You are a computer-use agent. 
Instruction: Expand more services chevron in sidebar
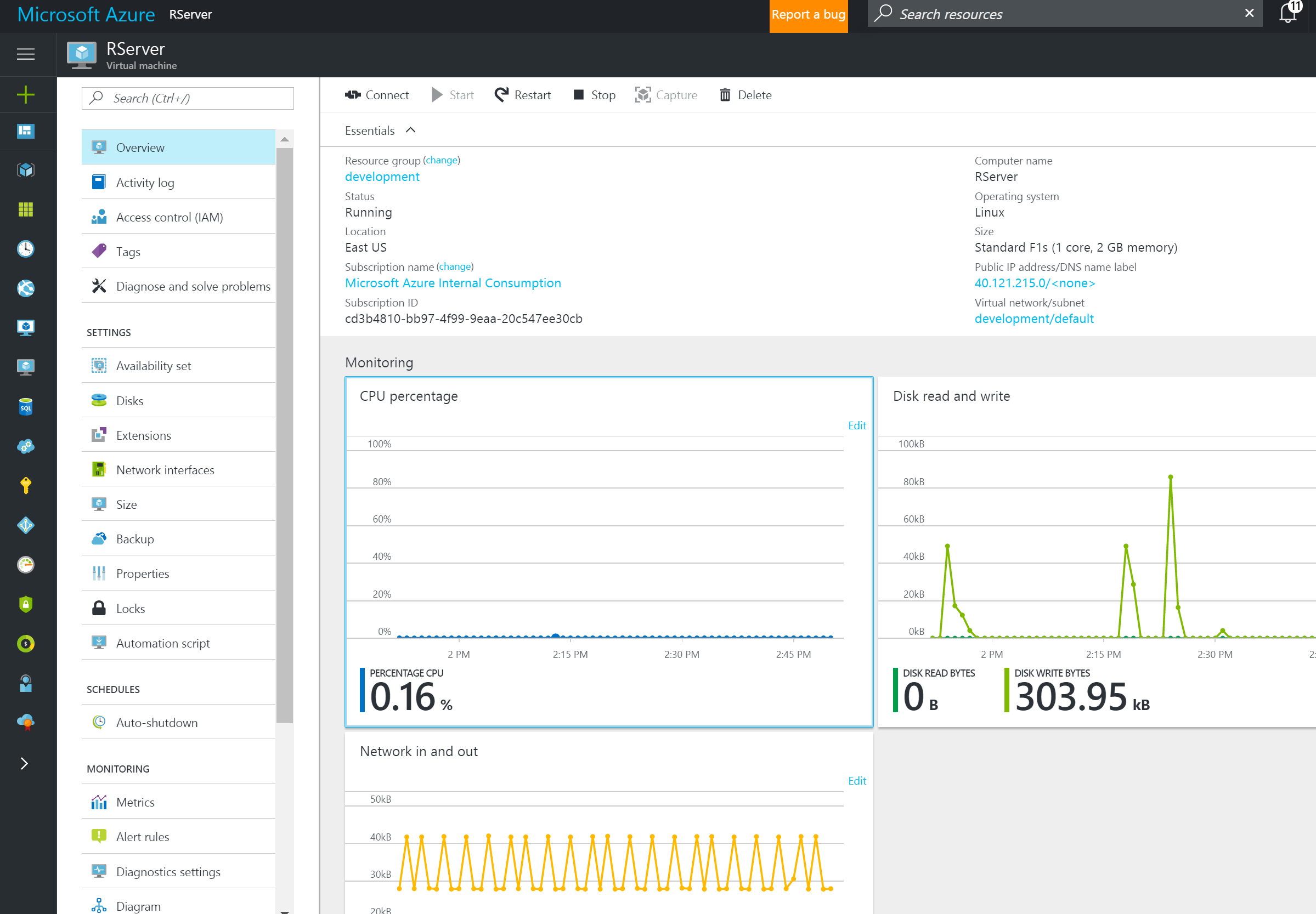pos(24,763)
